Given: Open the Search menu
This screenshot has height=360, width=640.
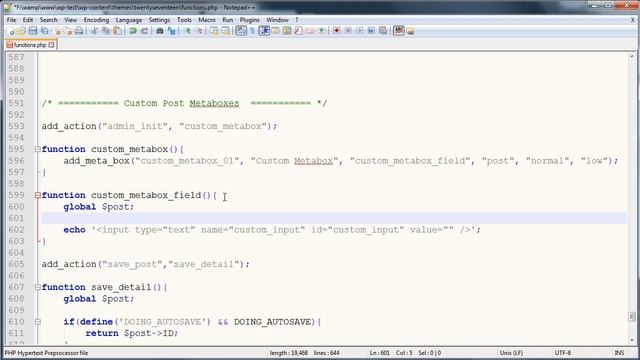Looking at the screenshot, I should click(49, 20).
